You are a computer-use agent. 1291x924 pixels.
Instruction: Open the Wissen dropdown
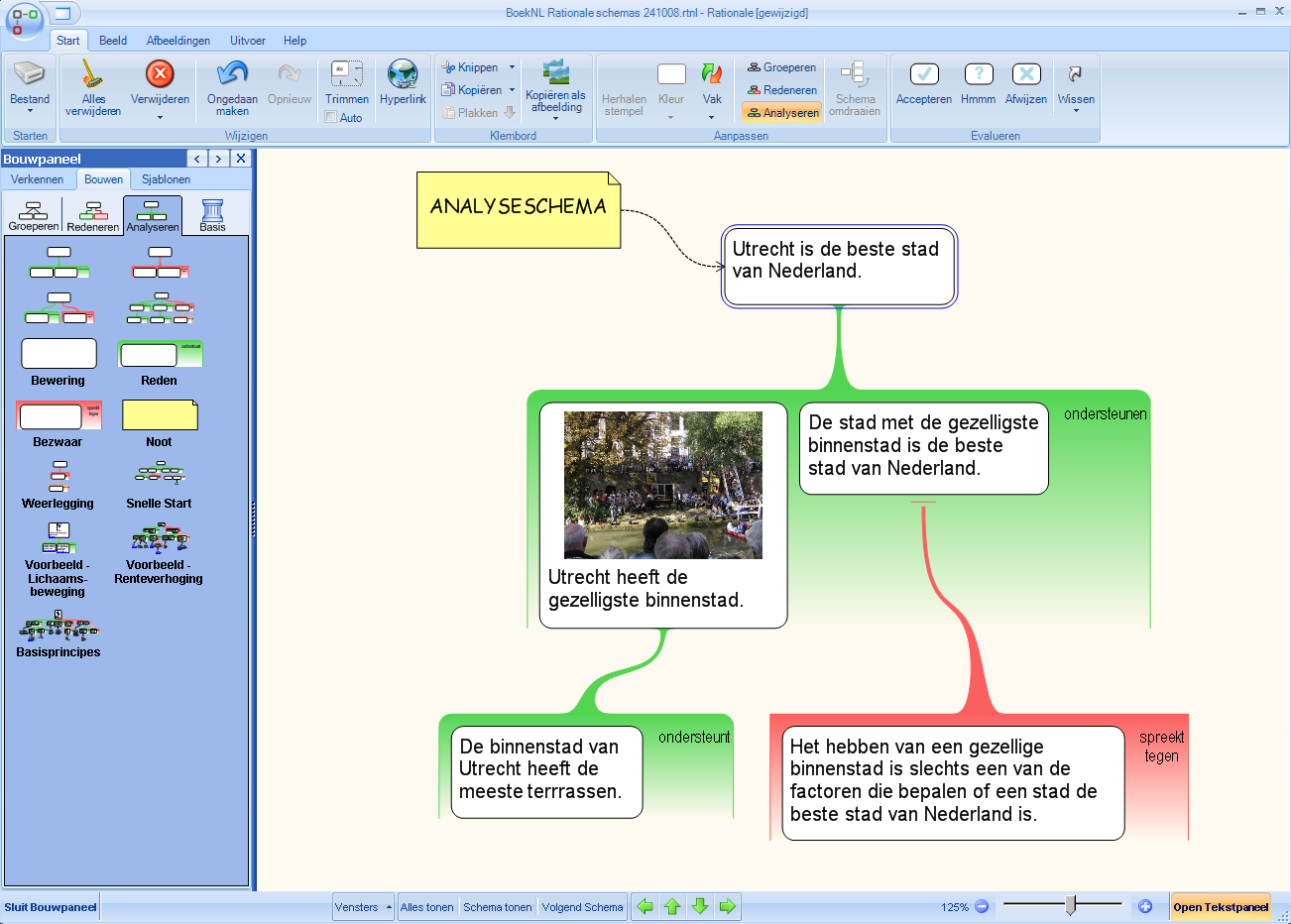click(x=1076, y=111)
